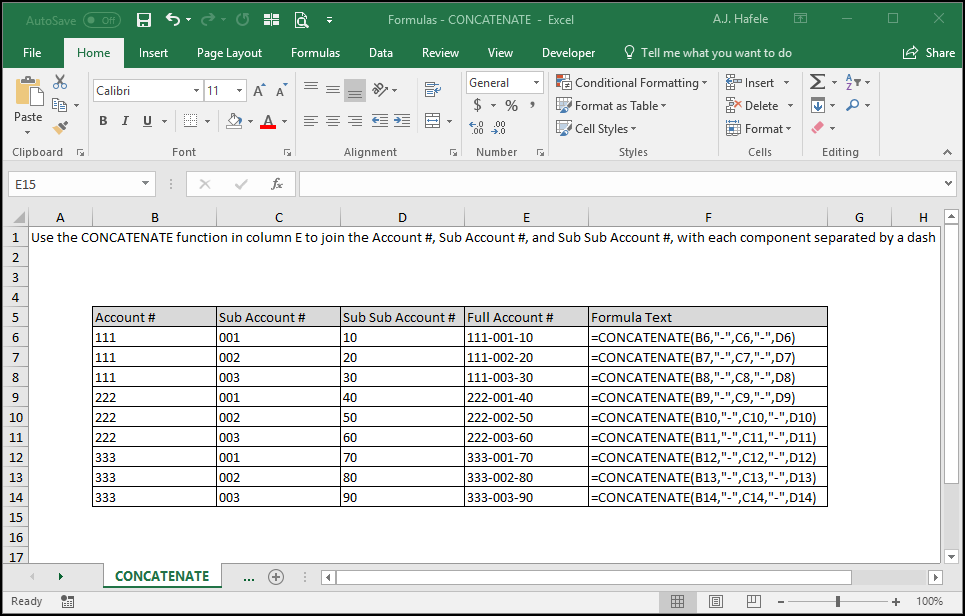965x616 pixels.
Task: Click the Save icon in title bar
Action: pos(143,20)
